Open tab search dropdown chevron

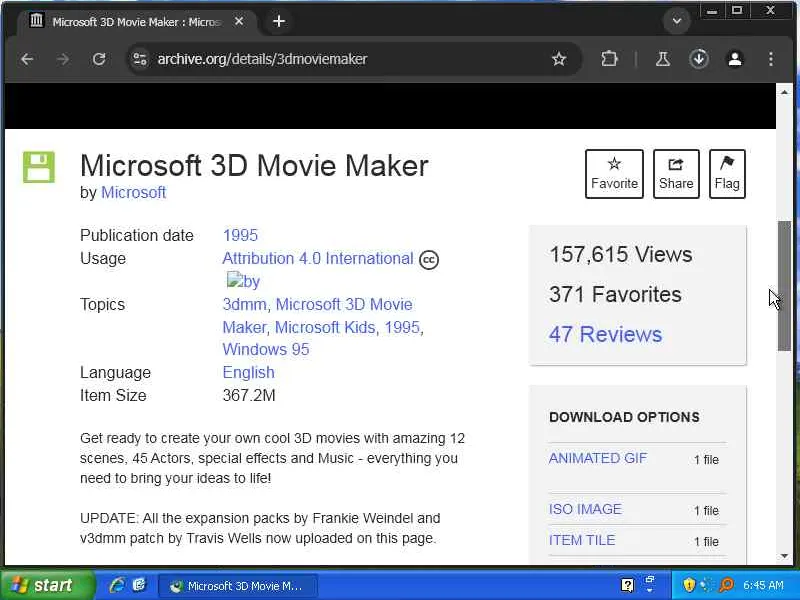pyautogui.click(x=677, y=21)
